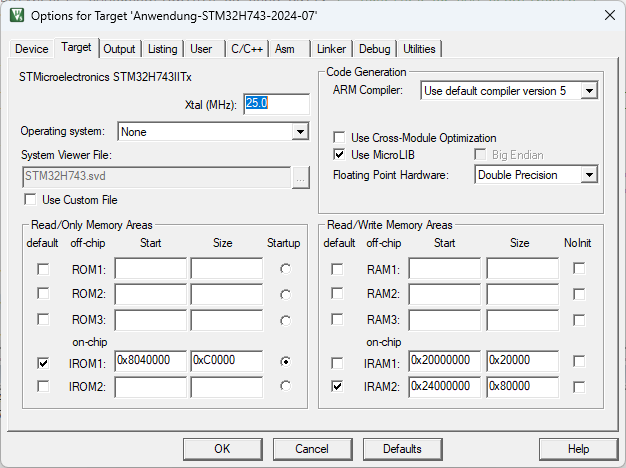Click the RAM3 Start address field
This screenshot has width=626, height=468.
(x=445, y=320)
